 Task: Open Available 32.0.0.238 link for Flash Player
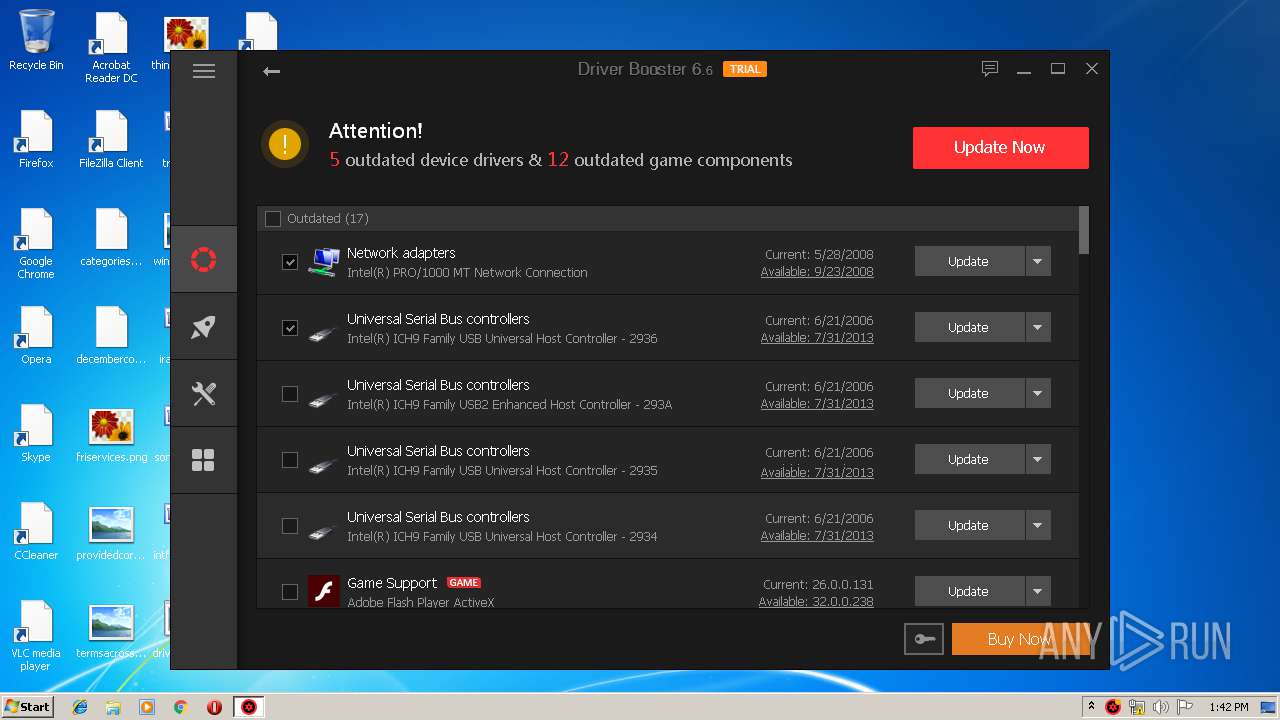click(x=816, y=602)
